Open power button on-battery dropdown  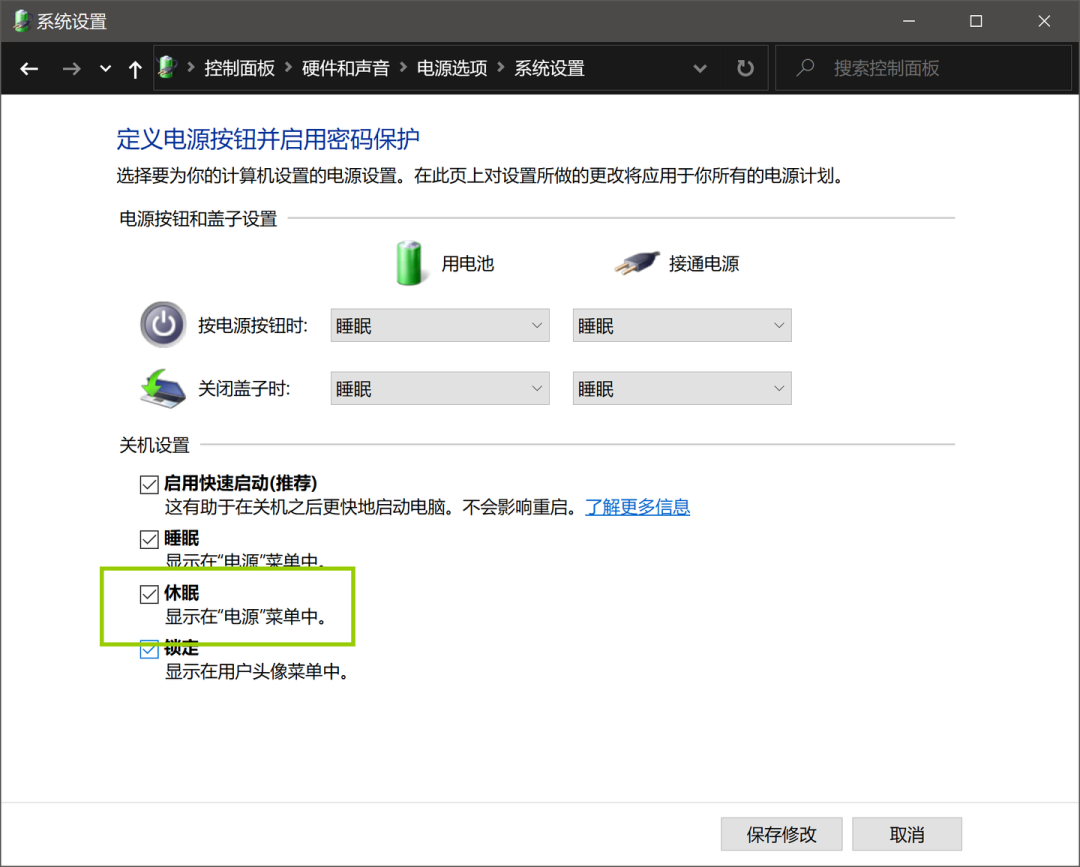pyautogui.click(x=440, y=325)
